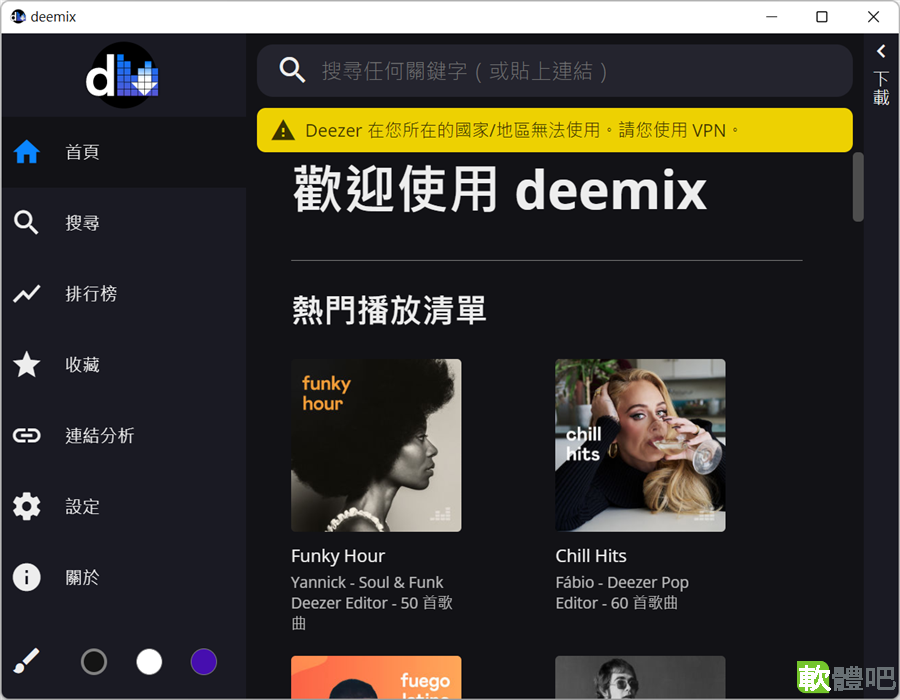Maximize the deemix window
Image resolution: width=900 pixels, height=700 pixels.
pos(822,17)
